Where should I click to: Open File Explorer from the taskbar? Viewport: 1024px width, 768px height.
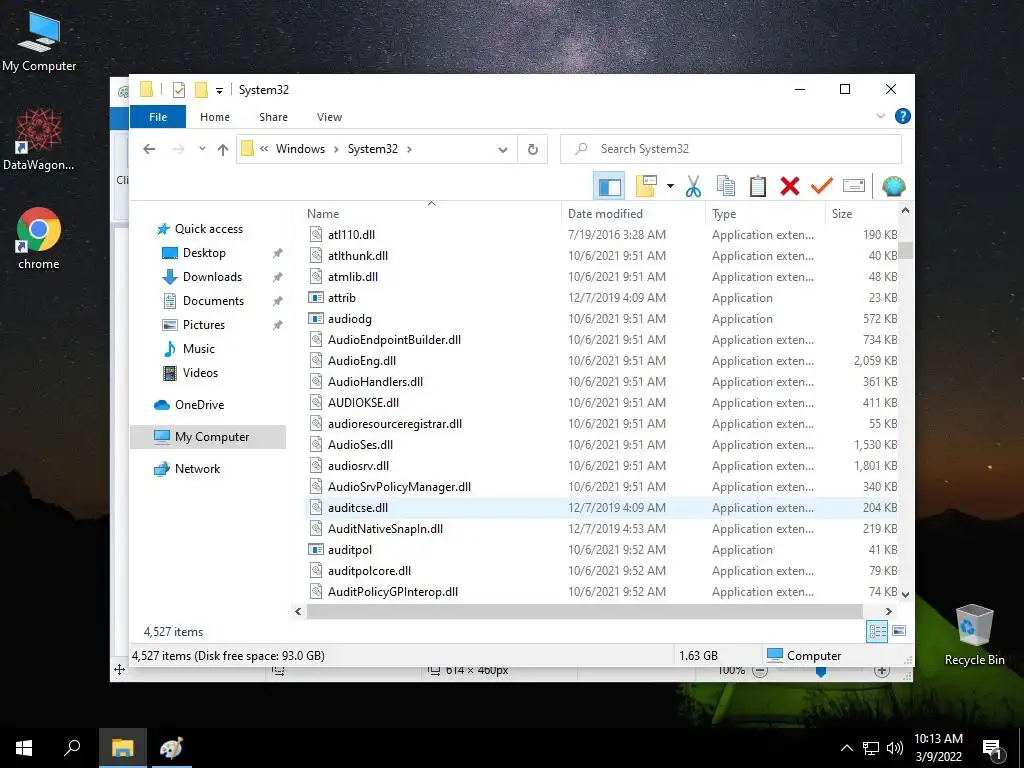tap(122, 748)
